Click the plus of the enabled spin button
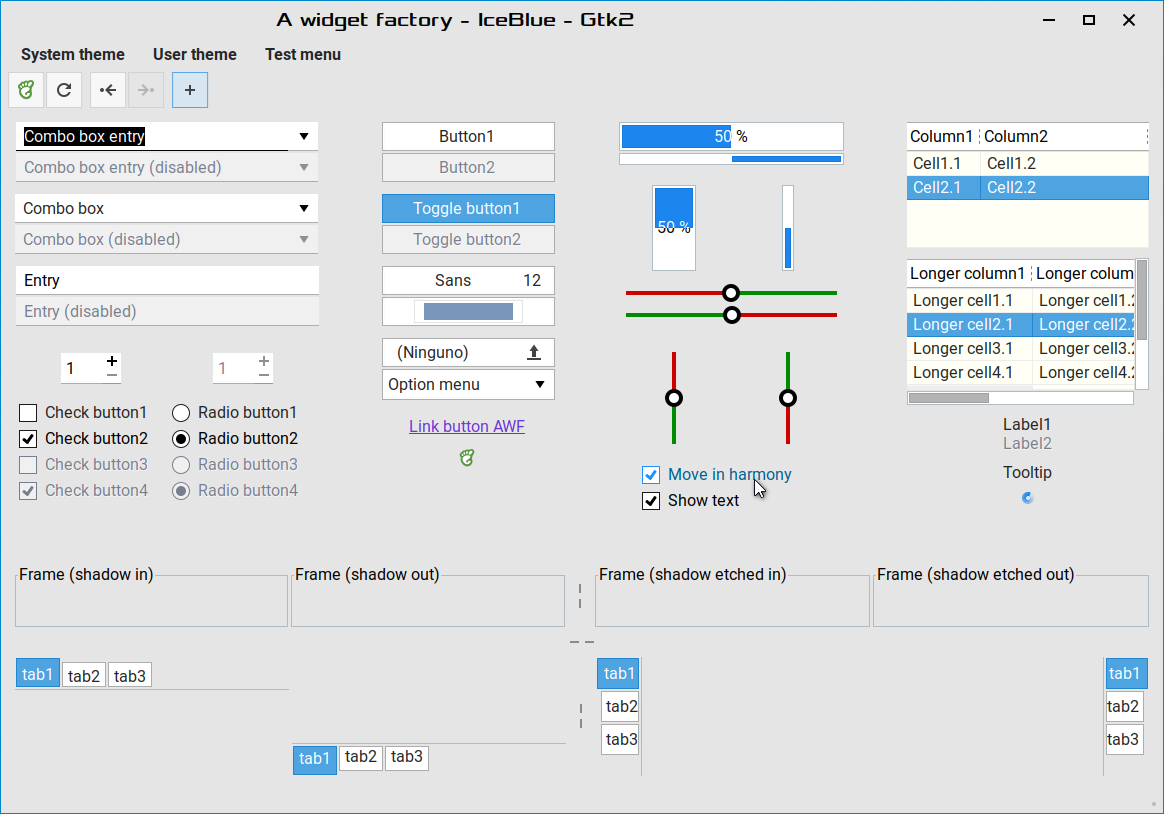Image resolution: width=1164 pixels, height=814 pixels. coord(111,361)
